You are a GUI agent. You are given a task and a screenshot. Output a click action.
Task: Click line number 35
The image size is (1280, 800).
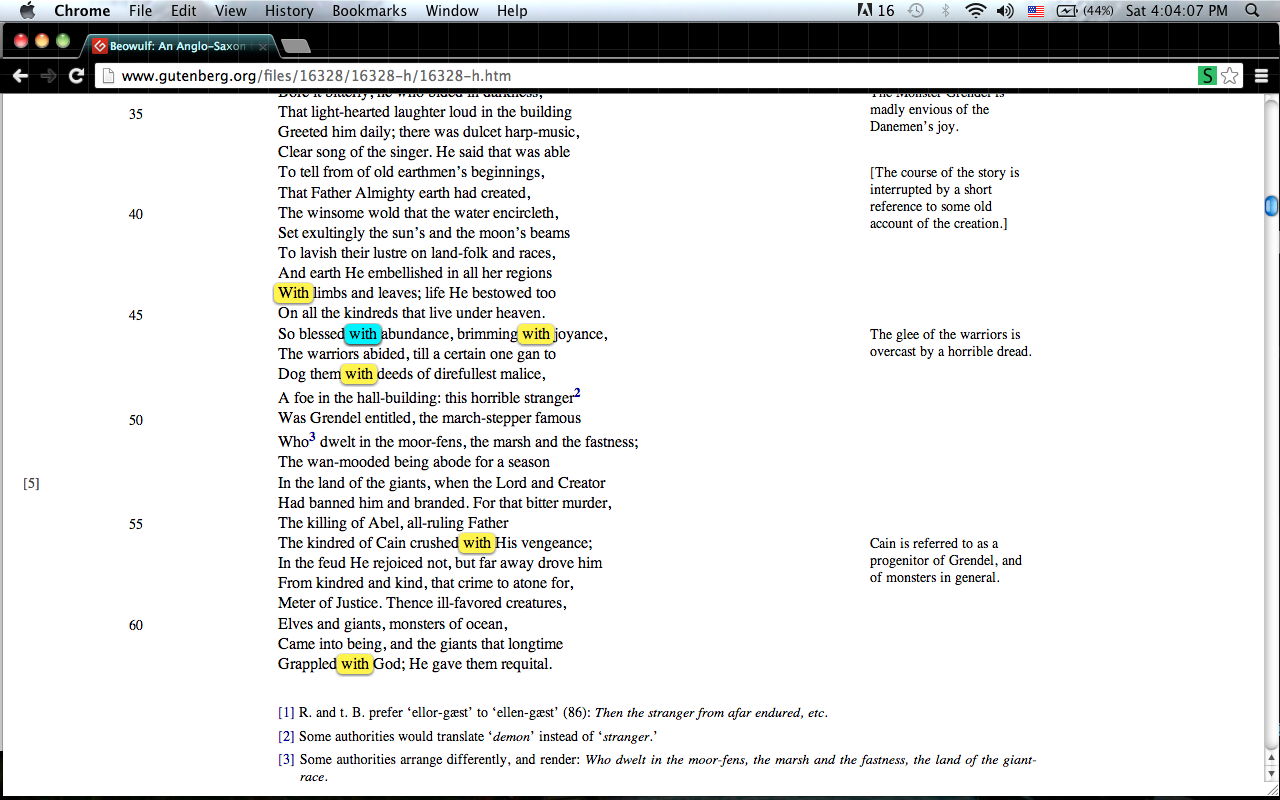point(136,114)
